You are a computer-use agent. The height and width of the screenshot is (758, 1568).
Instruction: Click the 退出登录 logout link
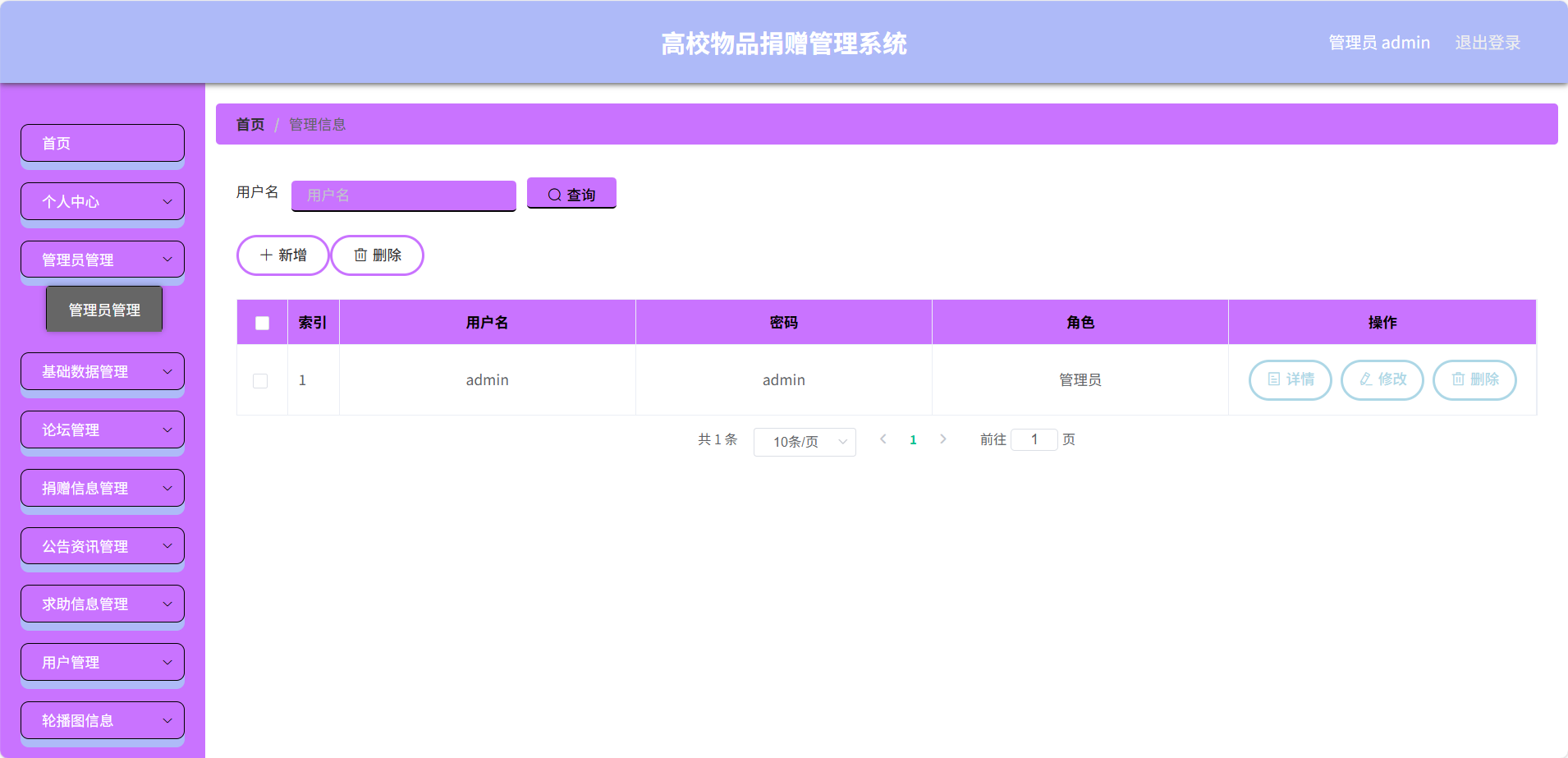point(1488,43)
